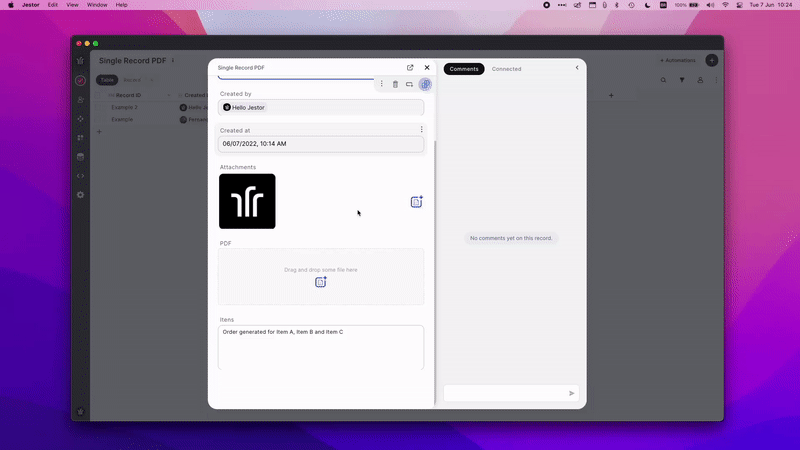Select the Record view tab
The image size is (800, 450).
132,80
